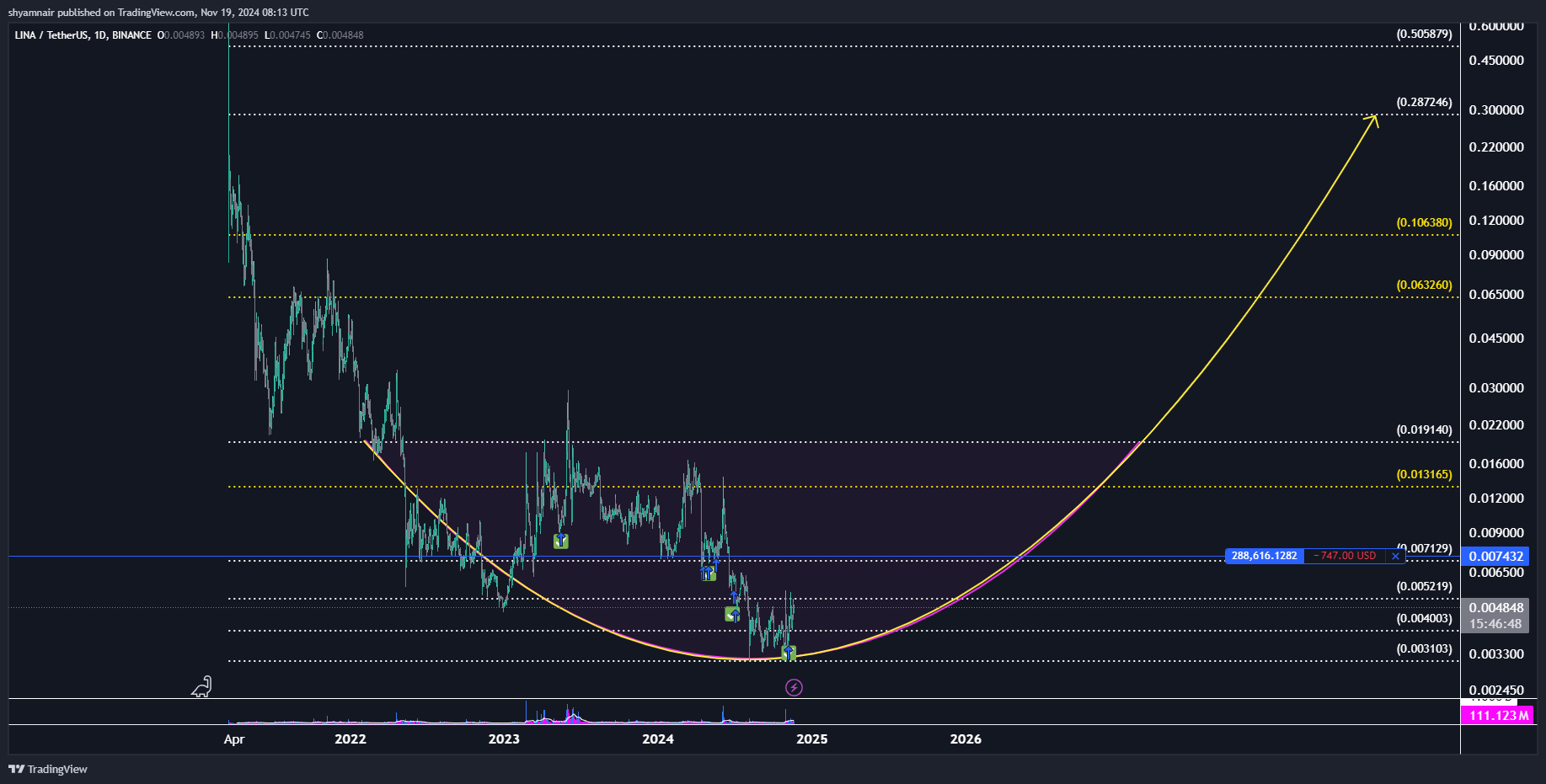Click the LINA / TetherUS symbol title
This screenshot has width=1546, height=784.
coord(83,35)
